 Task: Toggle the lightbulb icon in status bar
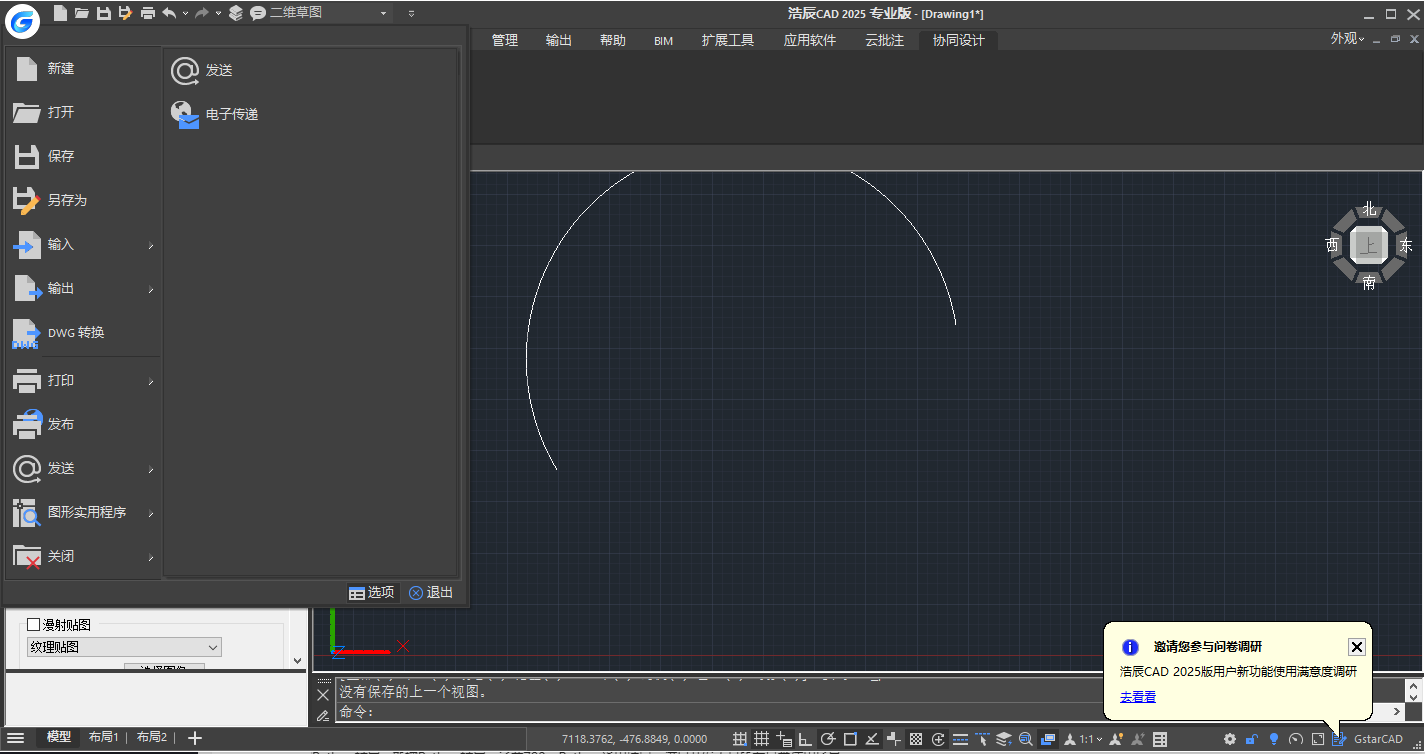click(1273, 738)
